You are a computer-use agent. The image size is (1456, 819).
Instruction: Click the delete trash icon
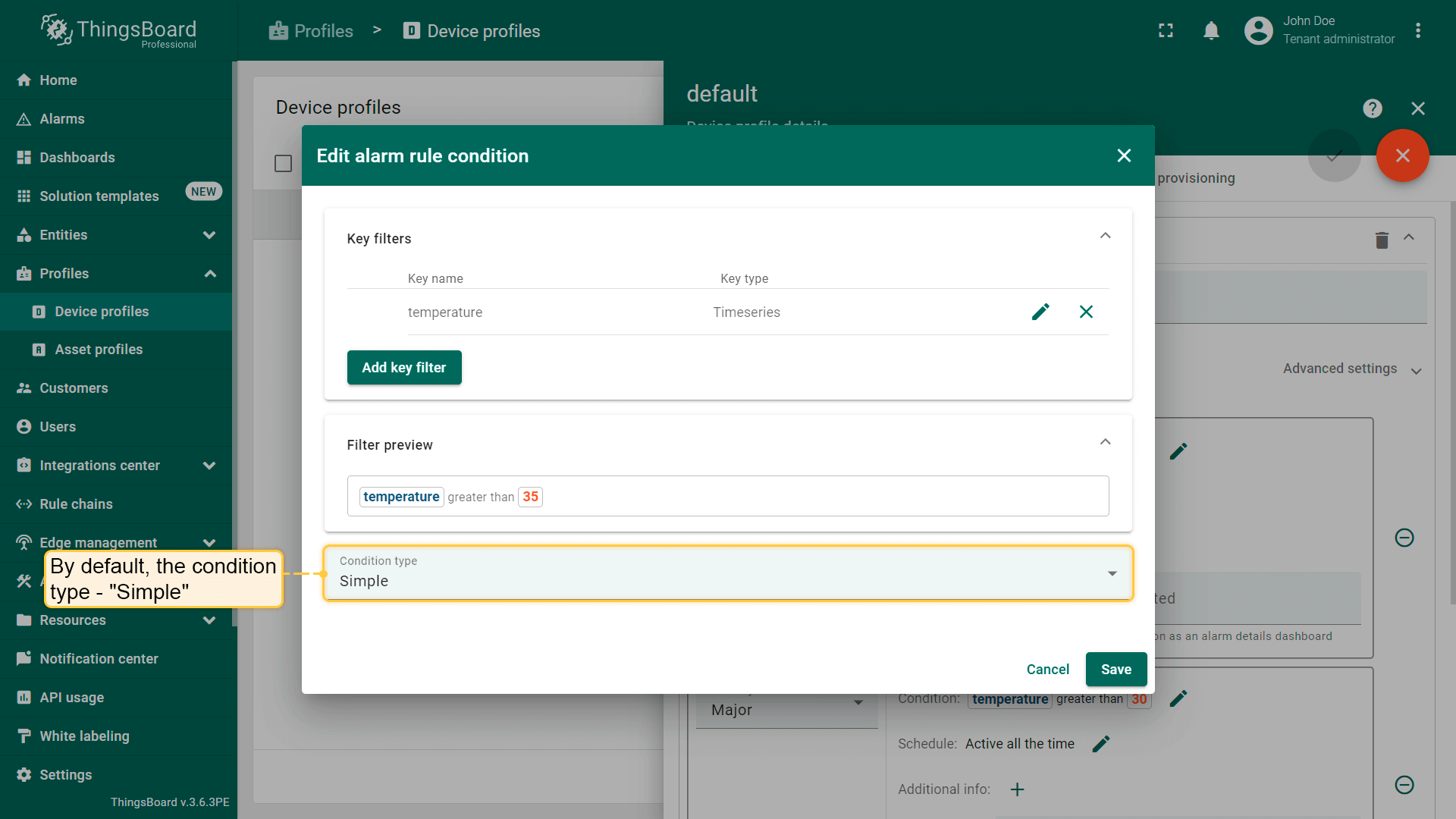[1382, 240]
